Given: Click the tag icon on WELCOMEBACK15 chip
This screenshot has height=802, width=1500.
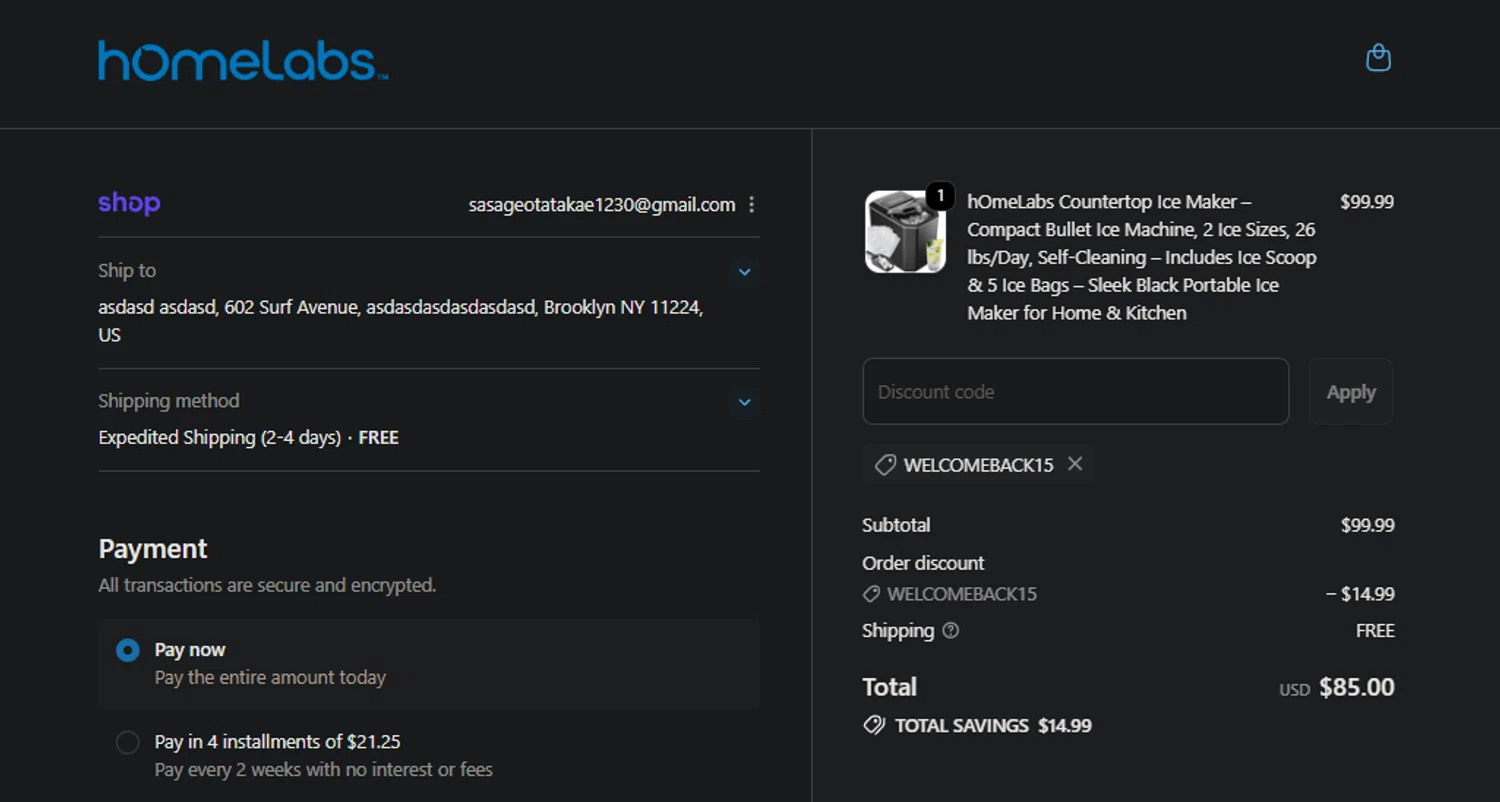Looking at the screenshot, I should pyautogui.click(x=884, y=465).
